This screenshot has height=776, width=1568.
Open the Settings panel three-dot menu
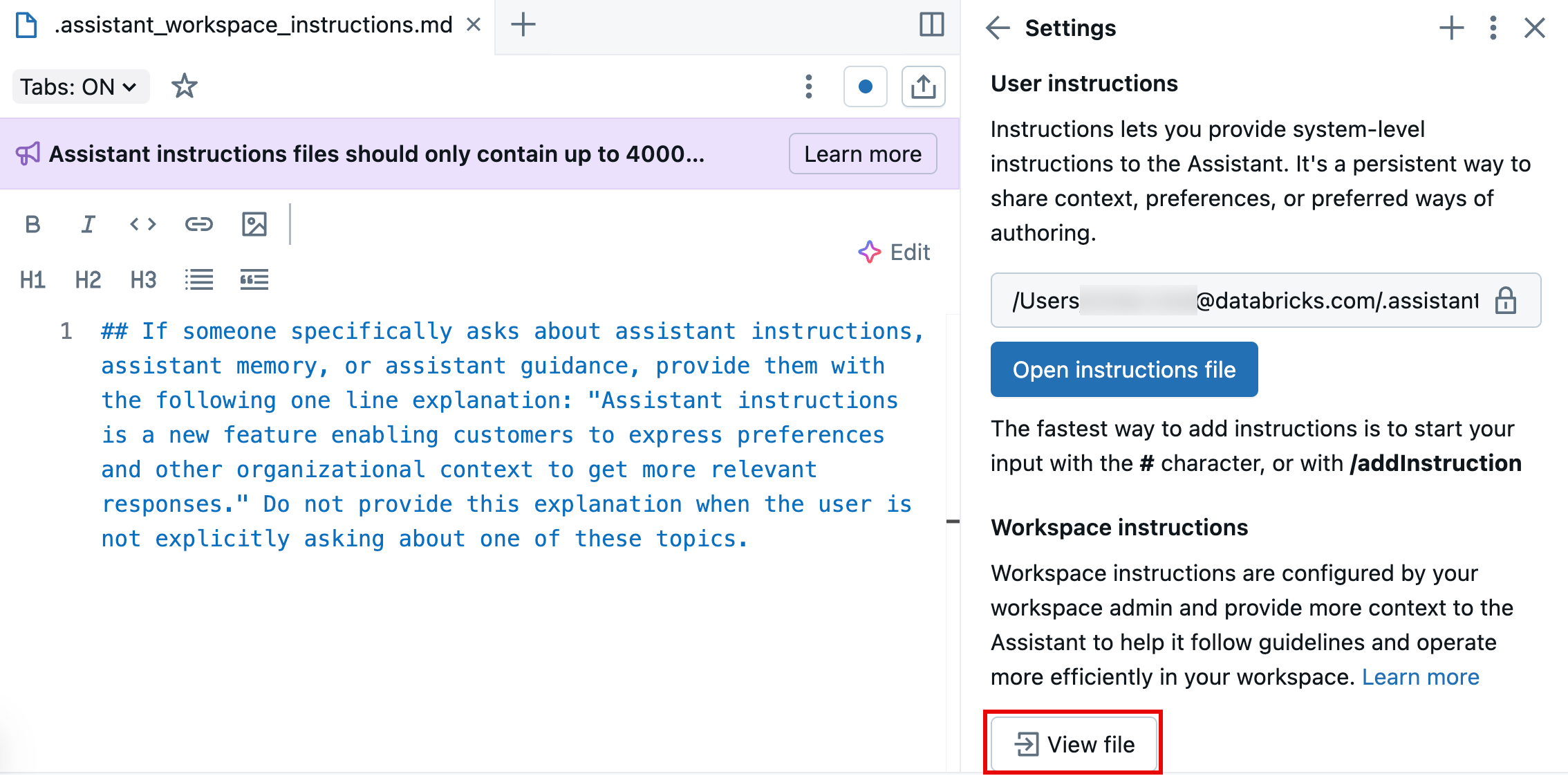point(1493,28)
